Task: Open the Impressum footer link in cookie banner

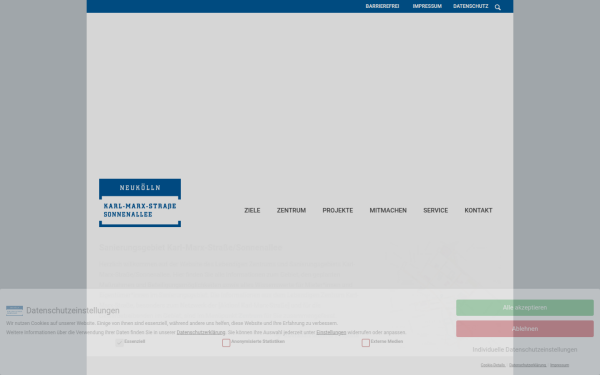Action: click(x=559, y=365)
